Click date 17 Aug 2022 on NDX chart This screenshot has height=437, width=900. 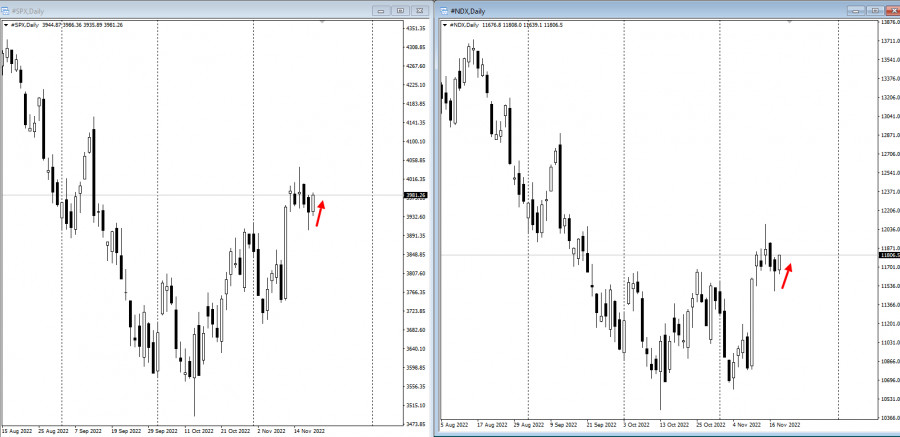pyautogui.click(x=490, y=425)
